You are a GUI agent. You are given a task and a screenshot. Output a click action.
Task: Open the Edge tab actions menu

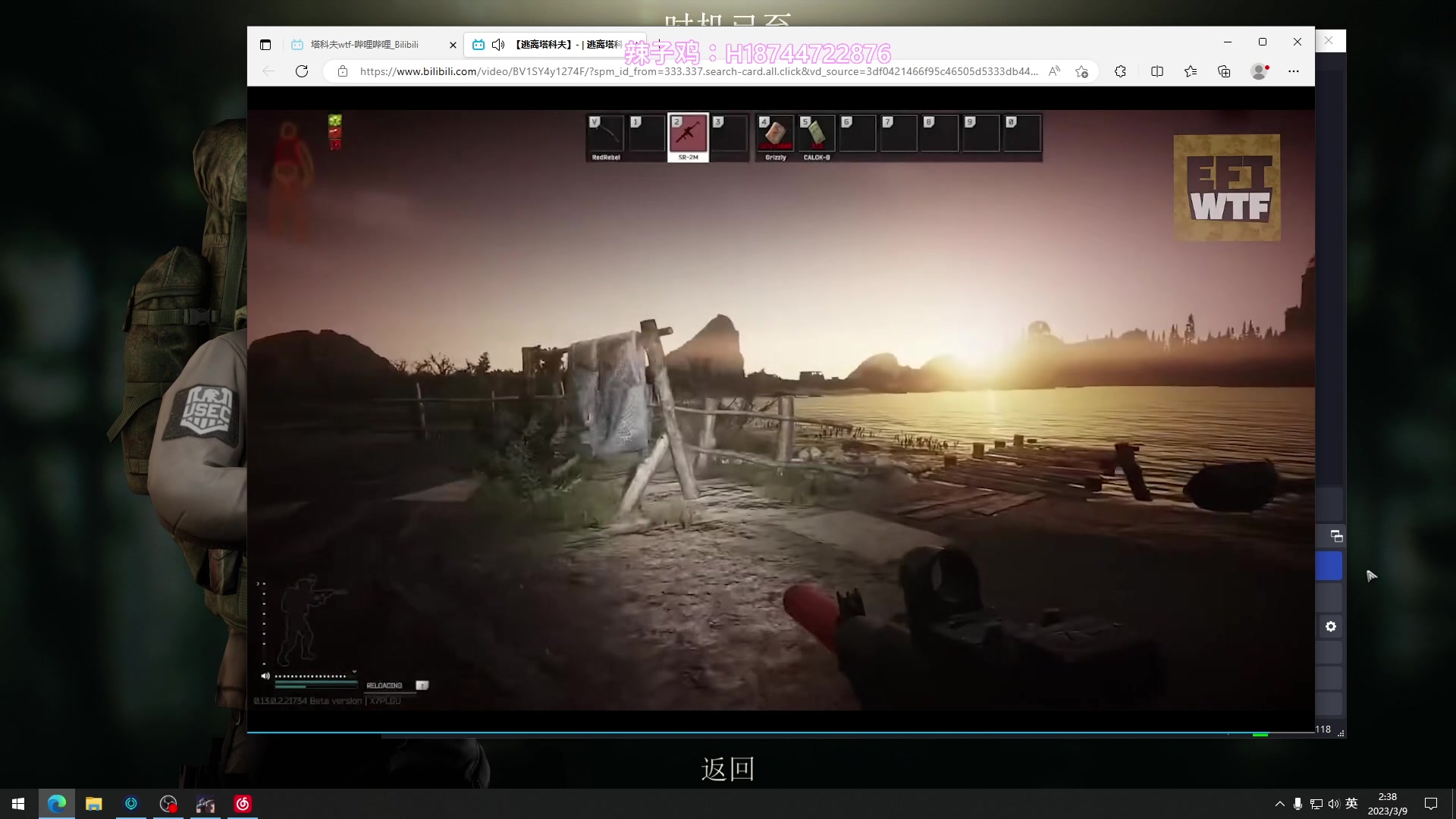[265, 45]
